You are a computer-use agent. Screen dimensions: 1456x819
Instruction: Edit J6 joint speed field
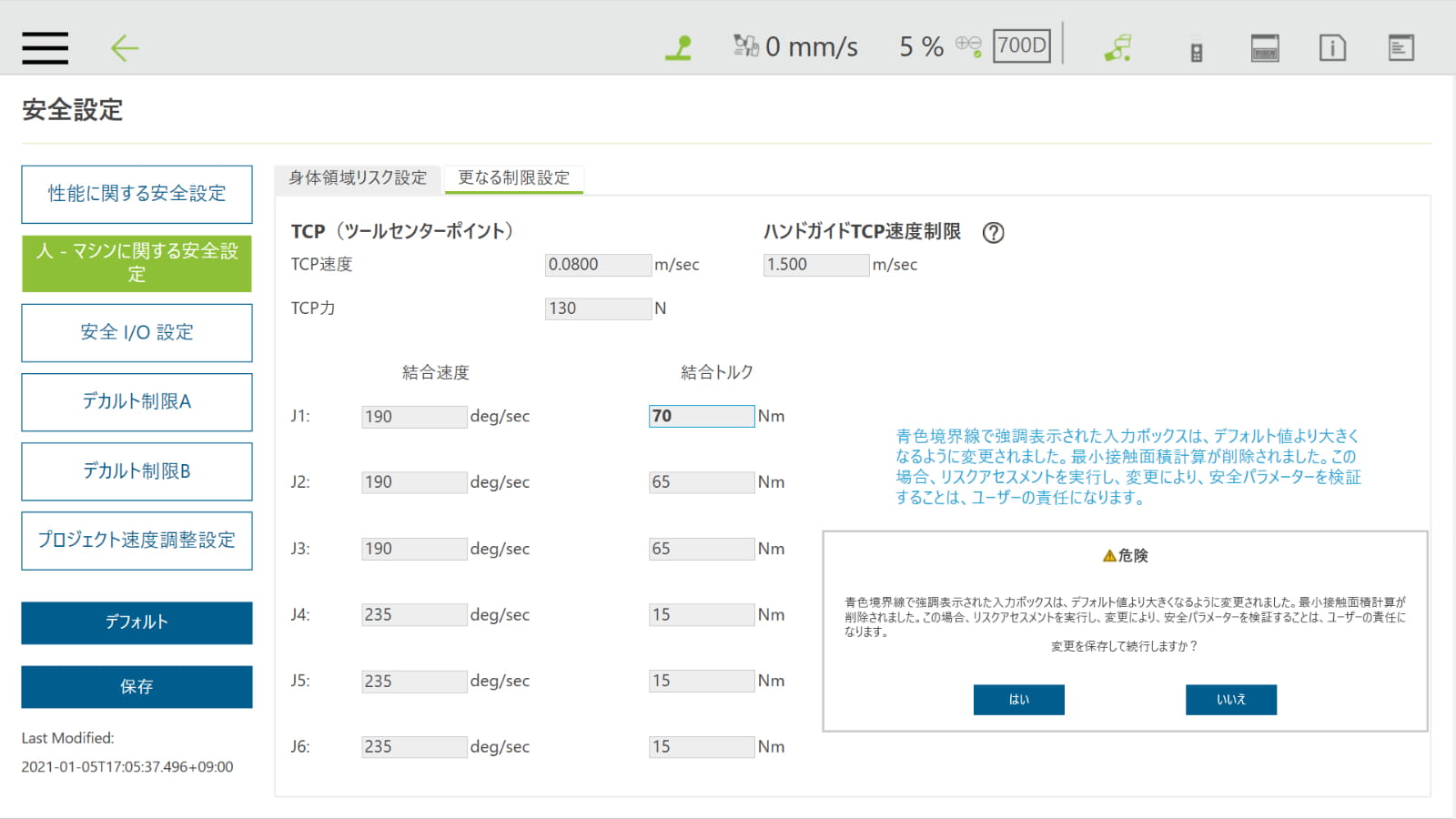414,747
